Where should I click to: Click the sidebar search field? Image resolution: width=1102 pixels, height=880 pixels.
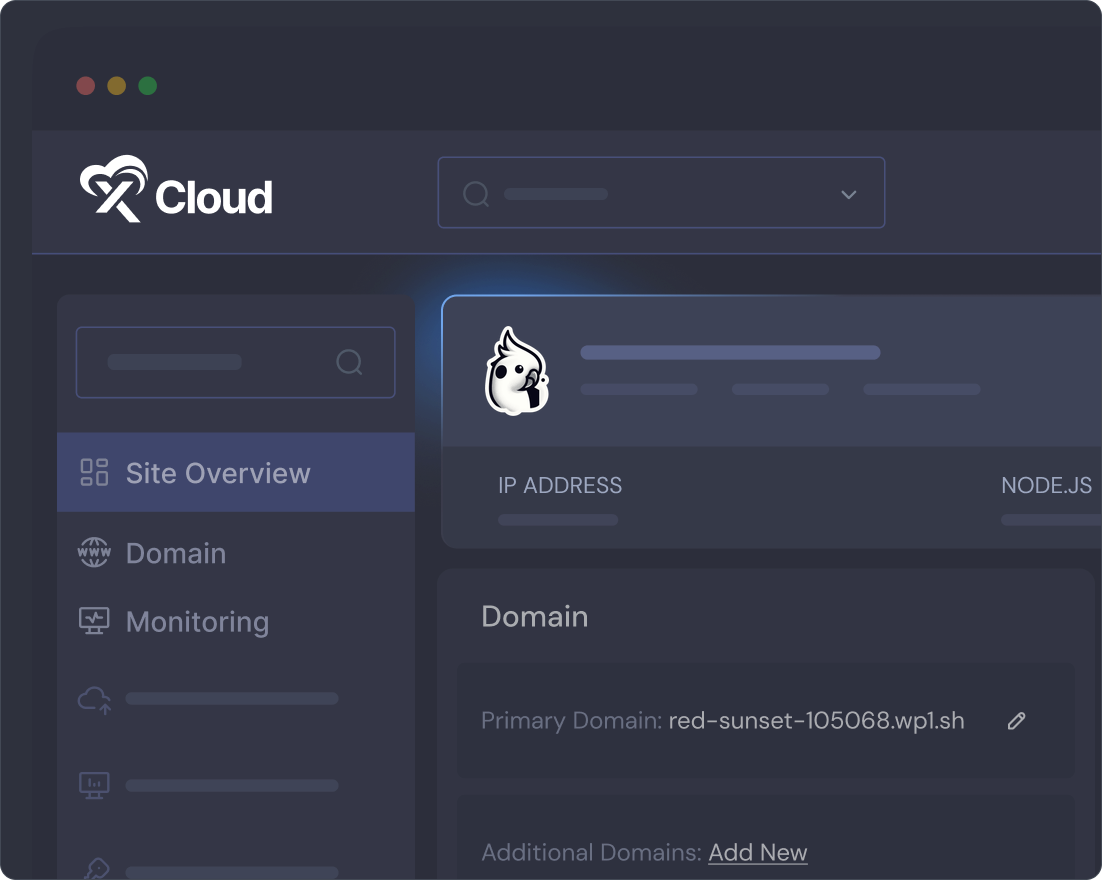(235, 363)
